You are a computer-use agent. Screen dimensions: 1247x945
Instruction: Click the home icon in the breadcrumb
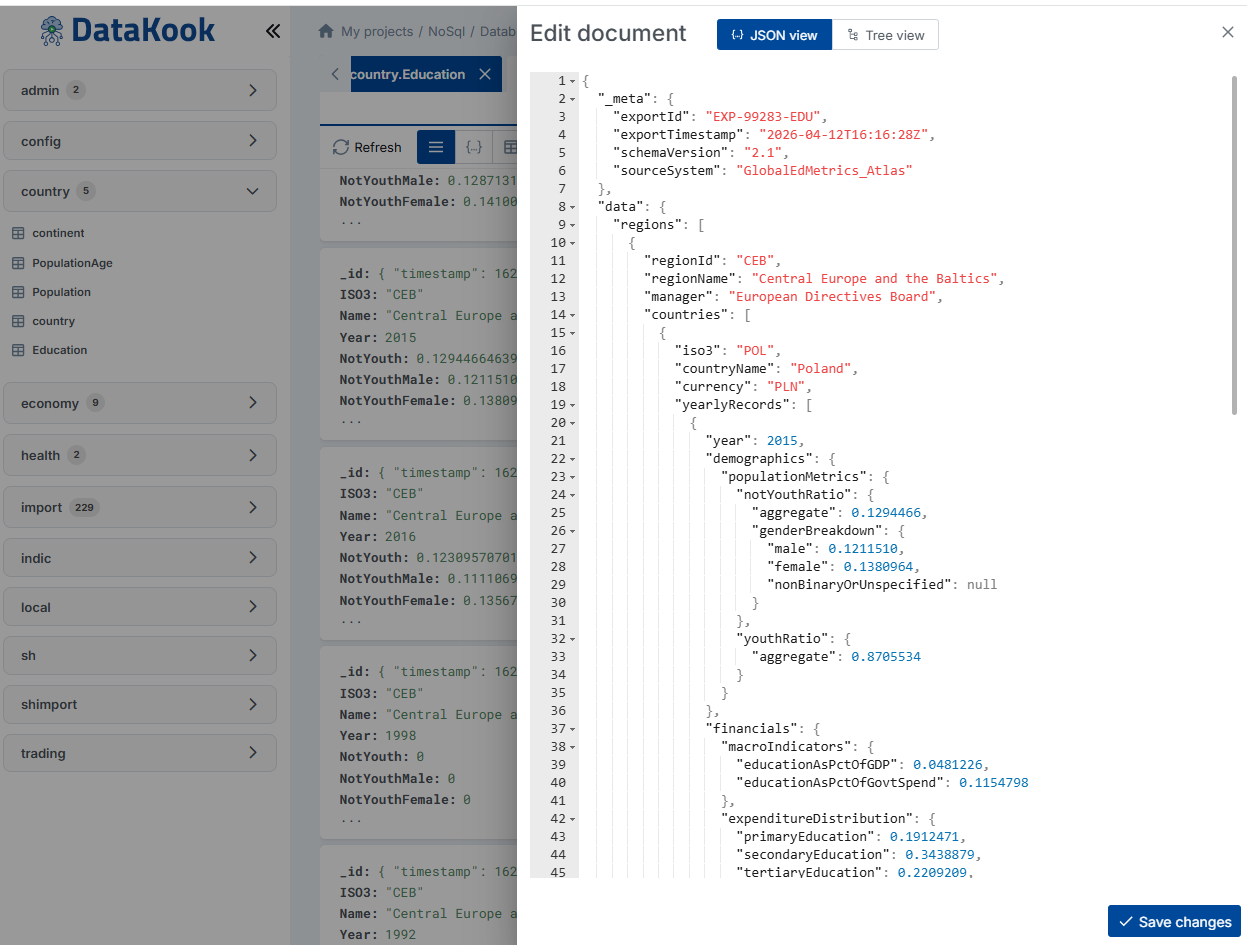[x=325, y=31]
